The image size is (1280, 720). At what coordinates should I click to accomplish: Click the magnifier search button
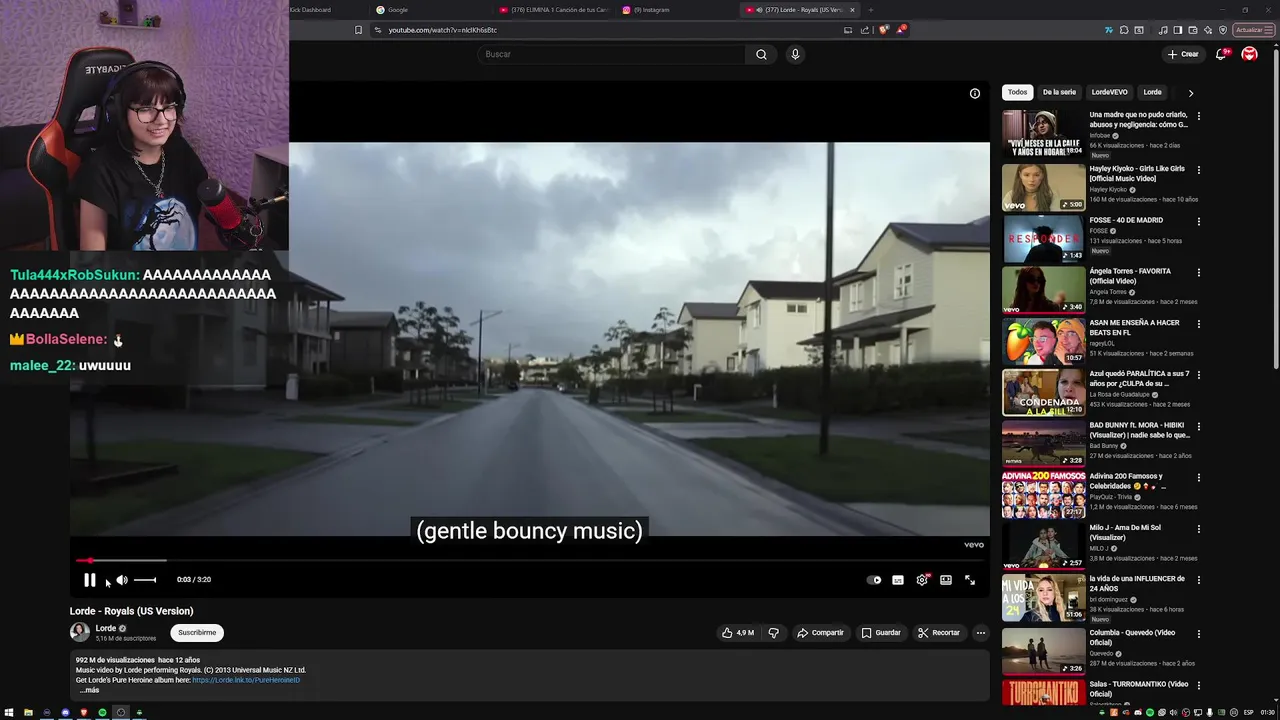click(761, 54)
